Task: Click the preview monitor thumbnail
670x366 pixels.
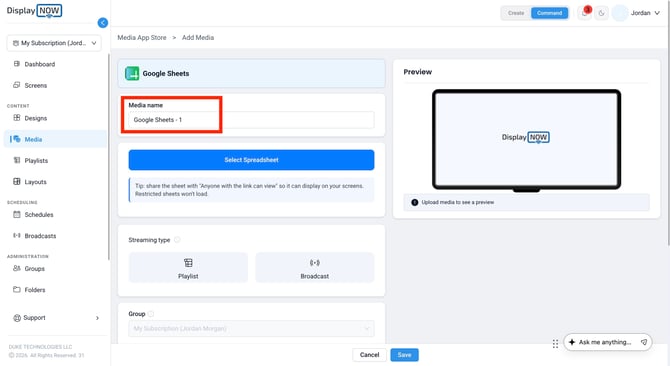Action: pos(526,140)
